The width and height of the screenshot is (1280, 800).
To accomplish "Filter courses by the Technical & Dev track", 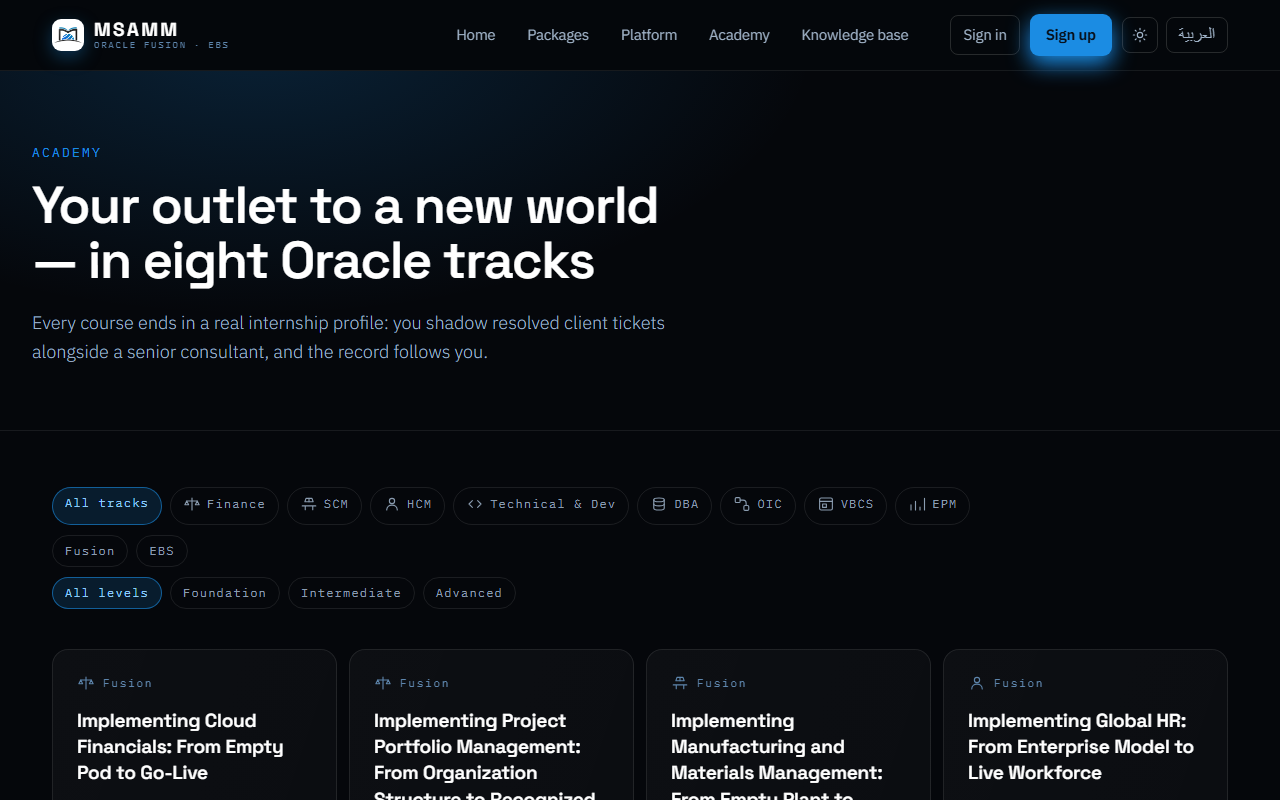I will (x=541, y=505).
